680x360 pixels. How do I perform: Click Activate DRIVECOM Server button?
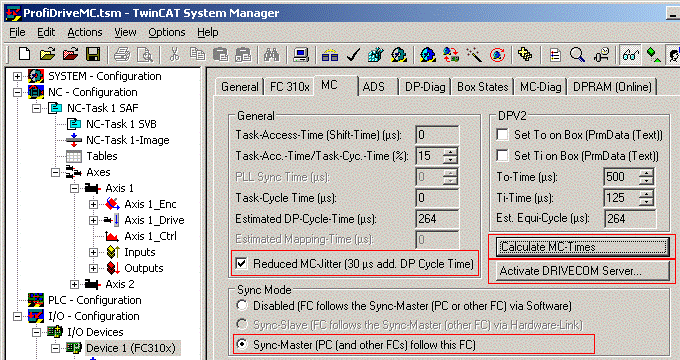(582, 271)
